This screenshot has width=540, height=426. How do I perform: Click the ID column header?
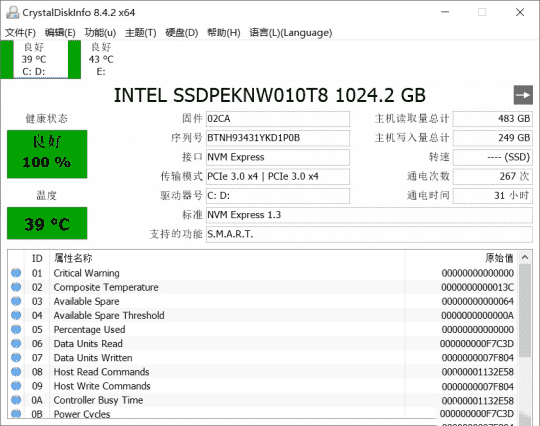pyautogui.click(x=37, y=258)
